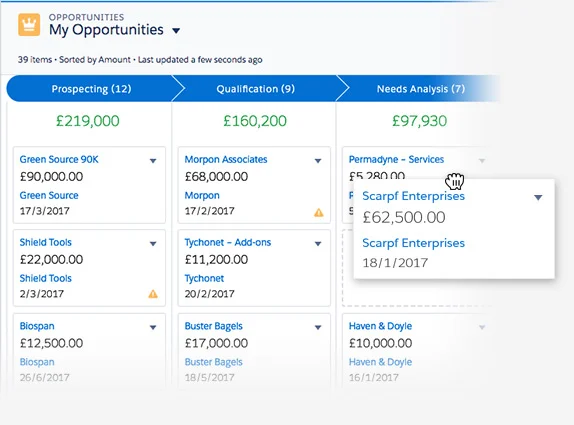This screenshot has height=425, width=574.
Task: Open the Haven & Doyle opportunity title
Action: click(380, 326)
